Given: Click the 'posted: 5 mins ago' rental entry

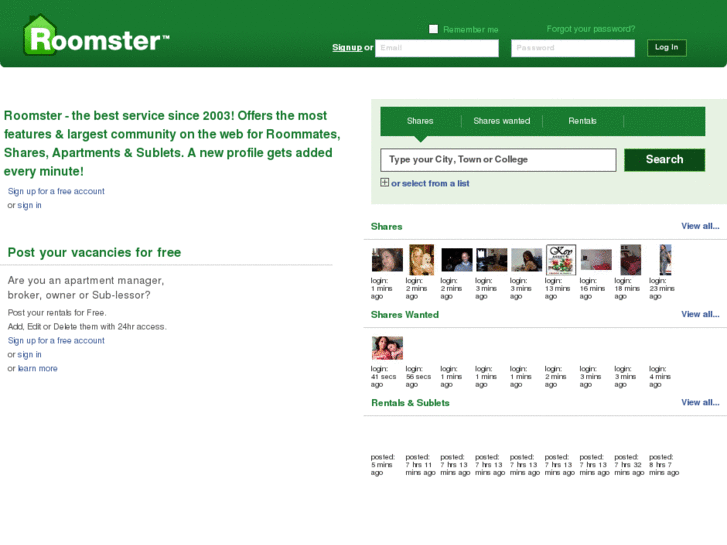Looking at the screenshot, I should (x=383, y=465).
